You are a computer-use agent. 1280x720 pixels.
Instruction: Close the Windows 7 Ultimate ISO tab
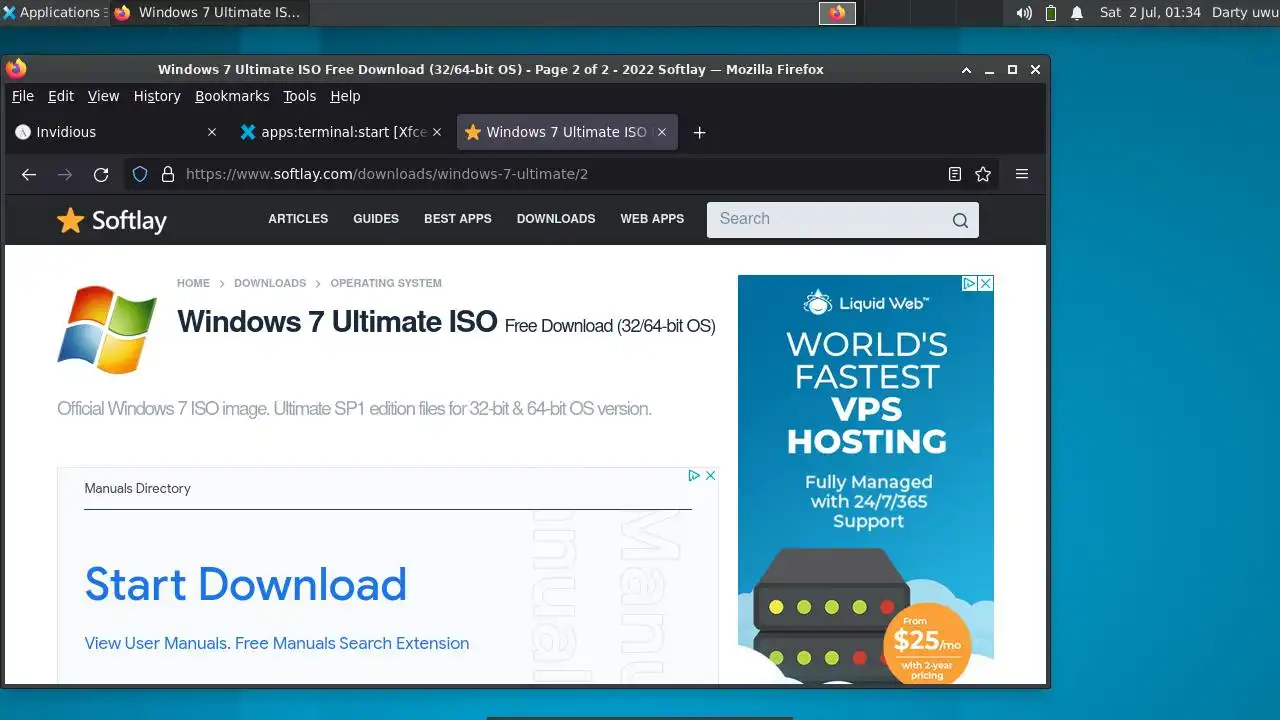tap(662, 132)
